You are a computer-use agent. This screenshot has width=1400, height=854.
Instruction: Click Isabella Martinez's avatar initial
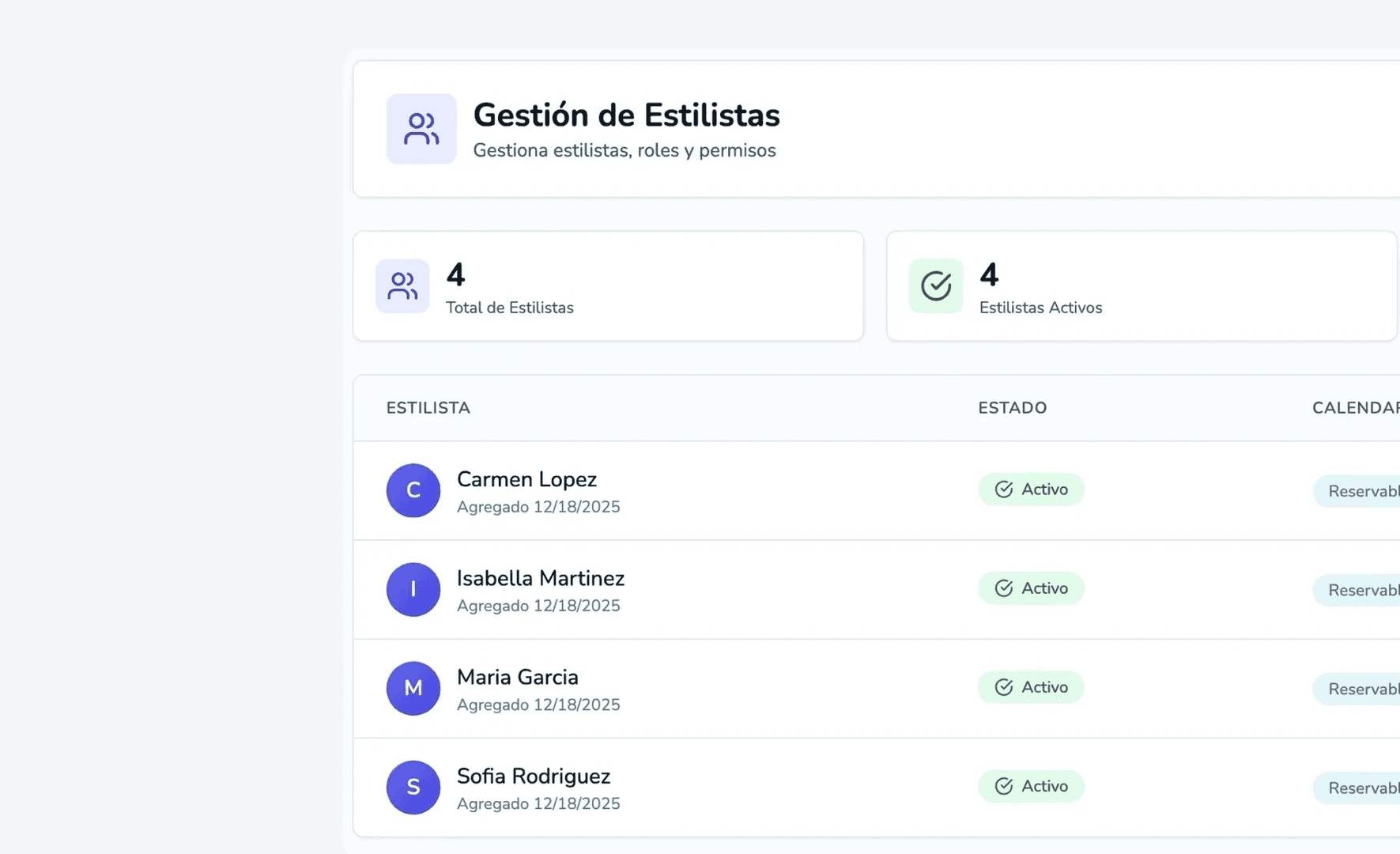[413, 589]
